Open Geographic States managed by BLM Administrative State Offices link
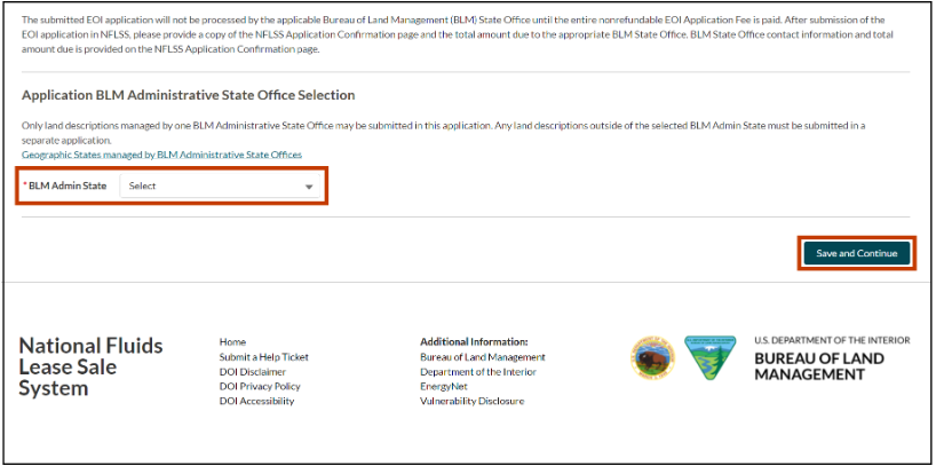This screenshot has width=934, height=467. (161, 155)
